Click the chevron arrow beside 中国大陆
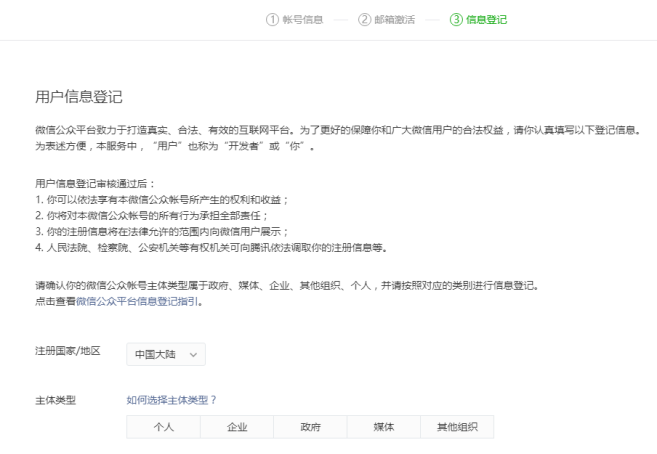This screenshot has width=657, height=454. 192,354
